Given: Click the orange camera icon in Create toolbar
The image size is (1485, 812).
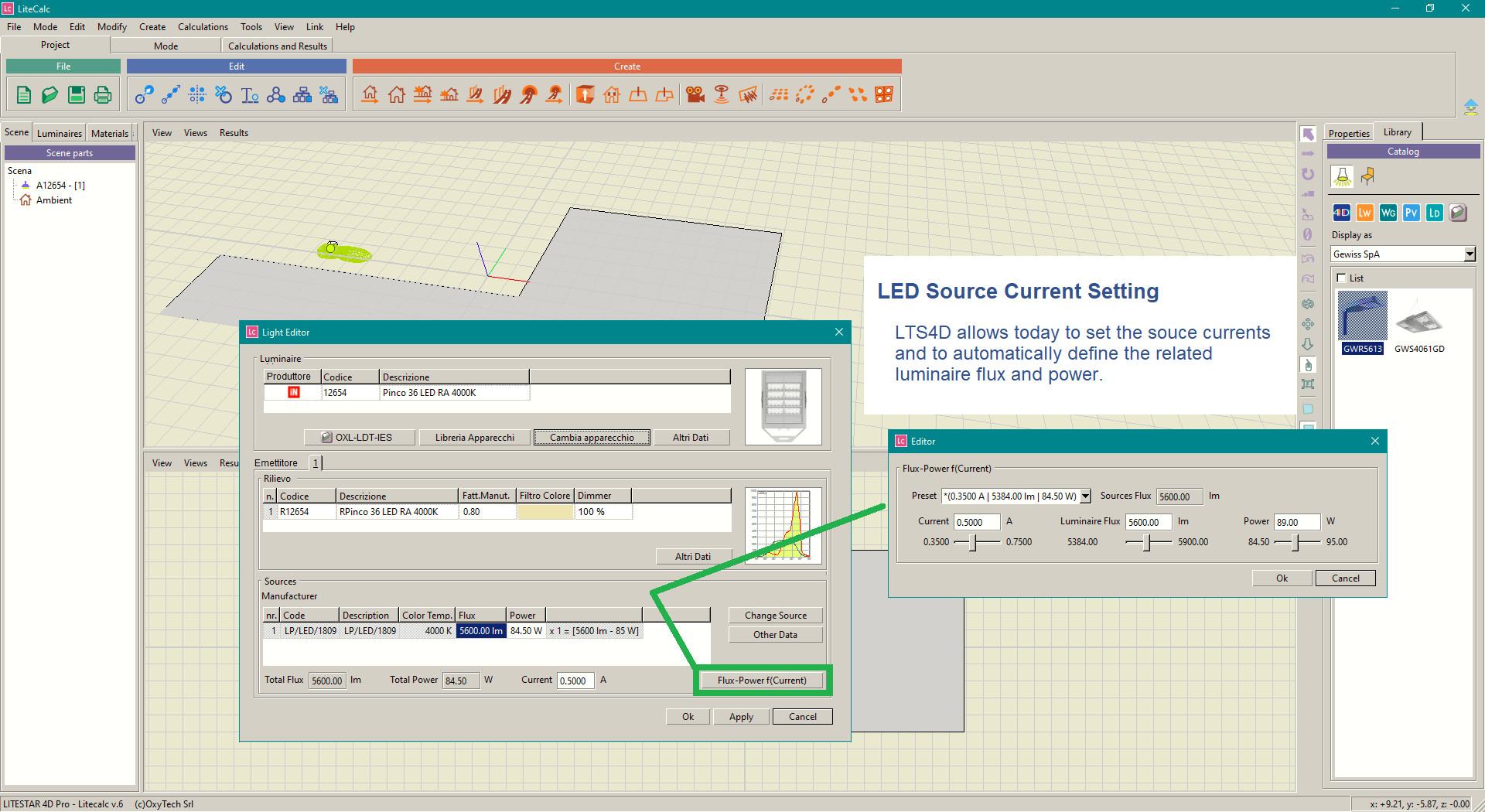Looking at the screenshot, I should pos(695,94).
